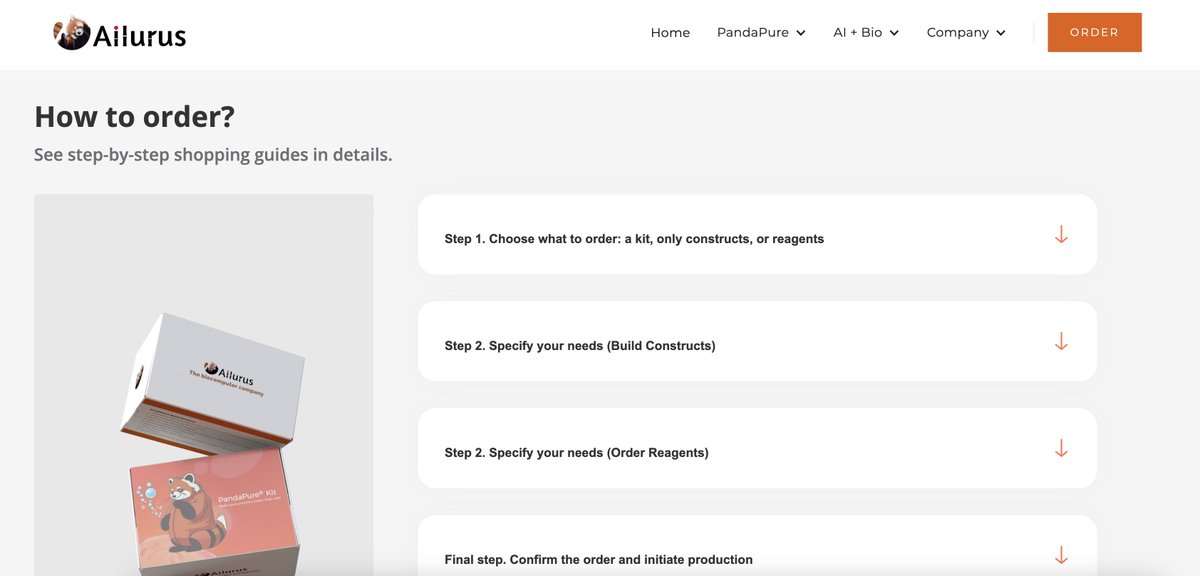Click the PandaPure Kit box product image
This screenshot has width=1200, height=576.
pyautogui.click(x=215, y=510)
